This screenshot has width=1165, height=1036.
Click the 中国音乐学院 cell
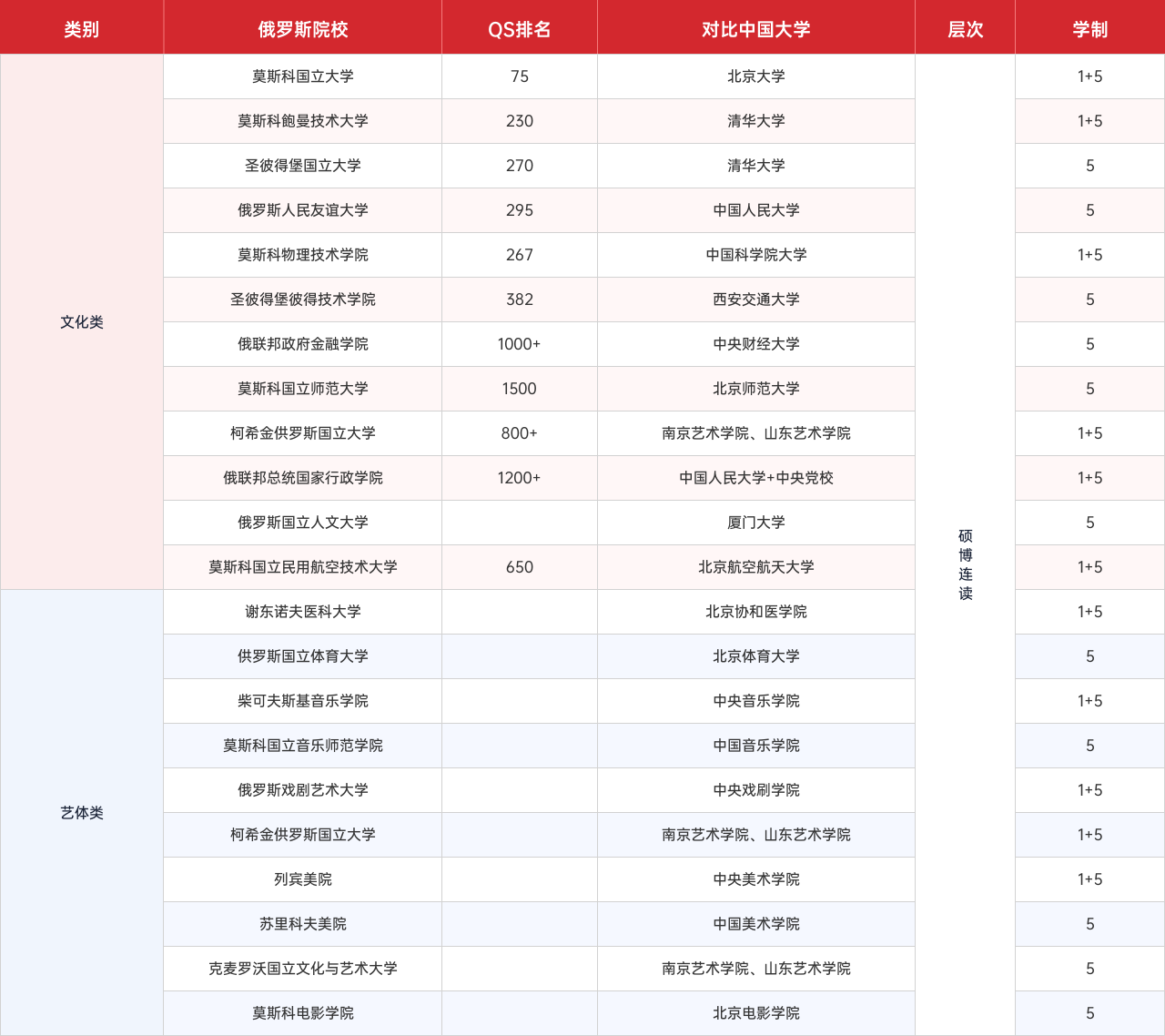point(756,746)
